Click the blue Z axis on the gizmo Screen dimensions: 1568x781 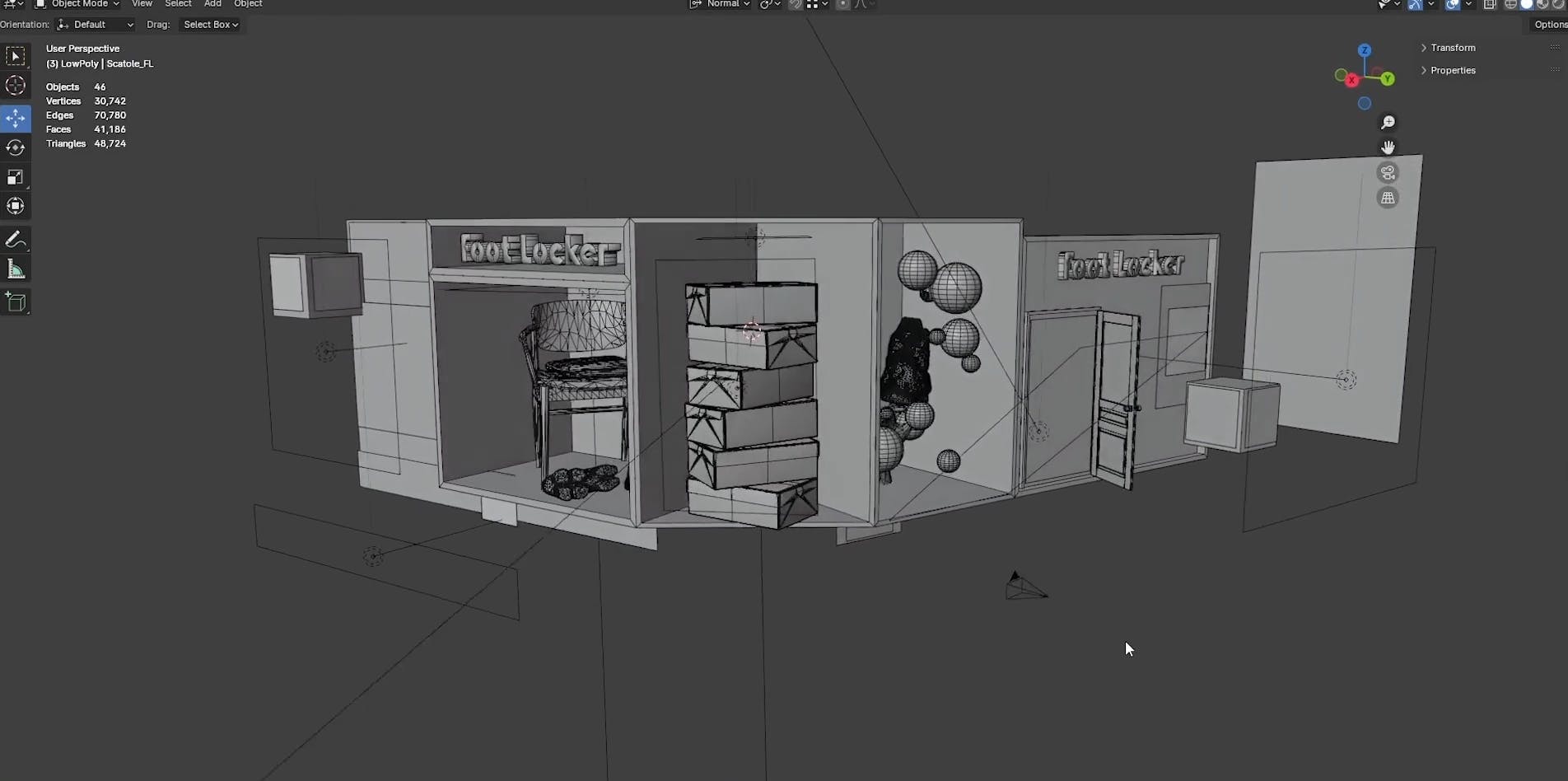1365,50
